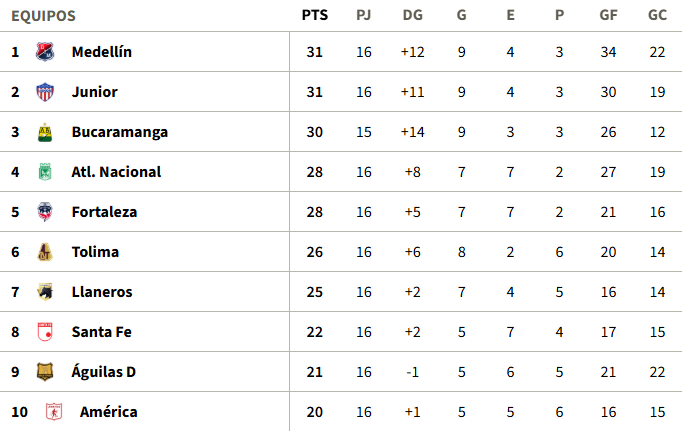Viewport: 682px width, 431px height.
Task: Sort table by PTS column header
Action: 314,16
